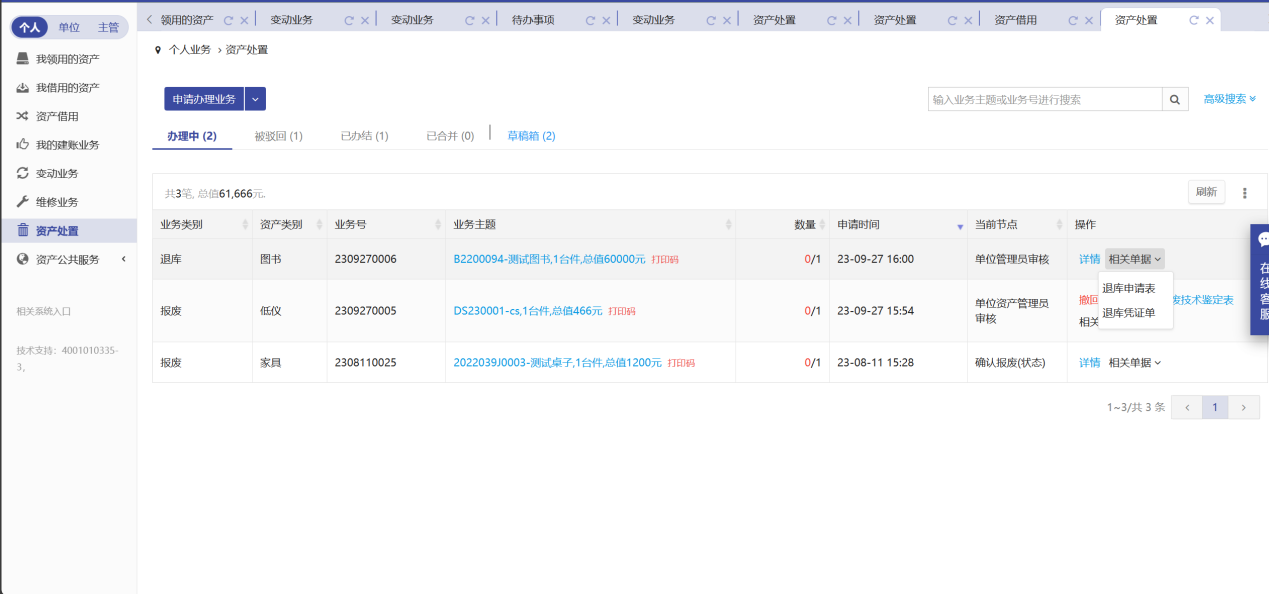This screenshot has height=594, width=1269.
Task: Open the three-dot table options menu
Action: (x=1245, y=193)
